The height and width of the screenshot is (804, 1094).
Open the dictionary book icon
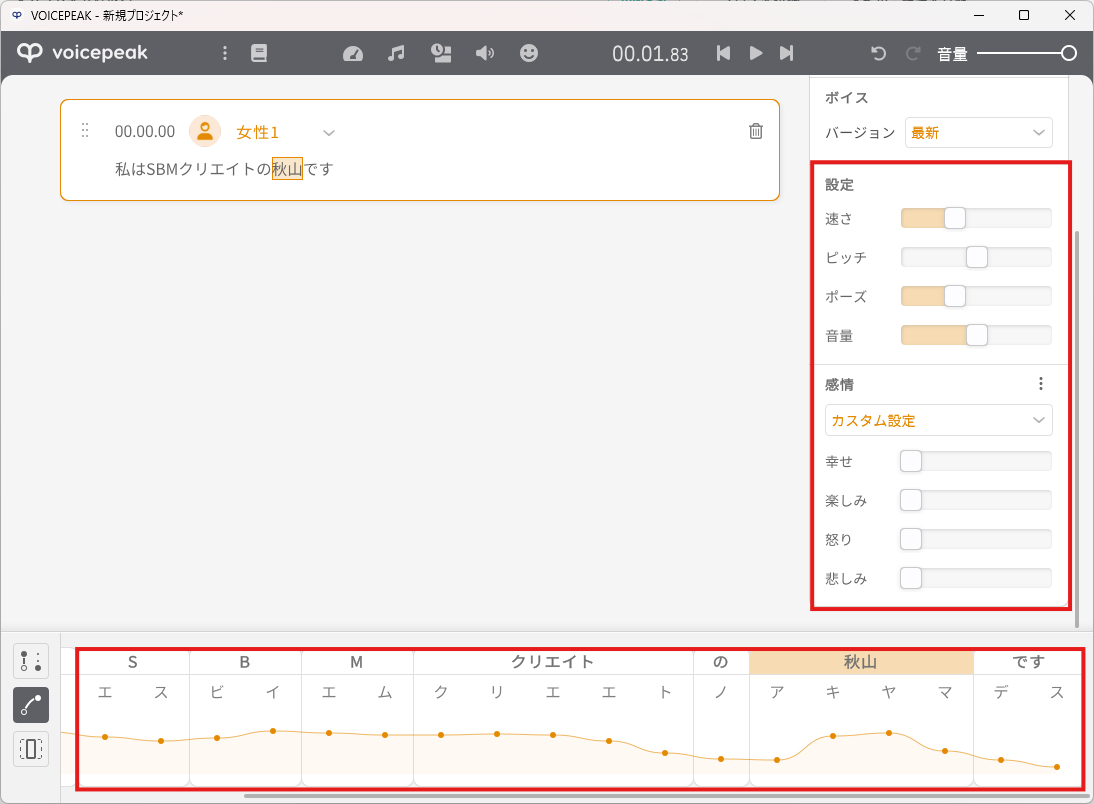tap(259, 53)
